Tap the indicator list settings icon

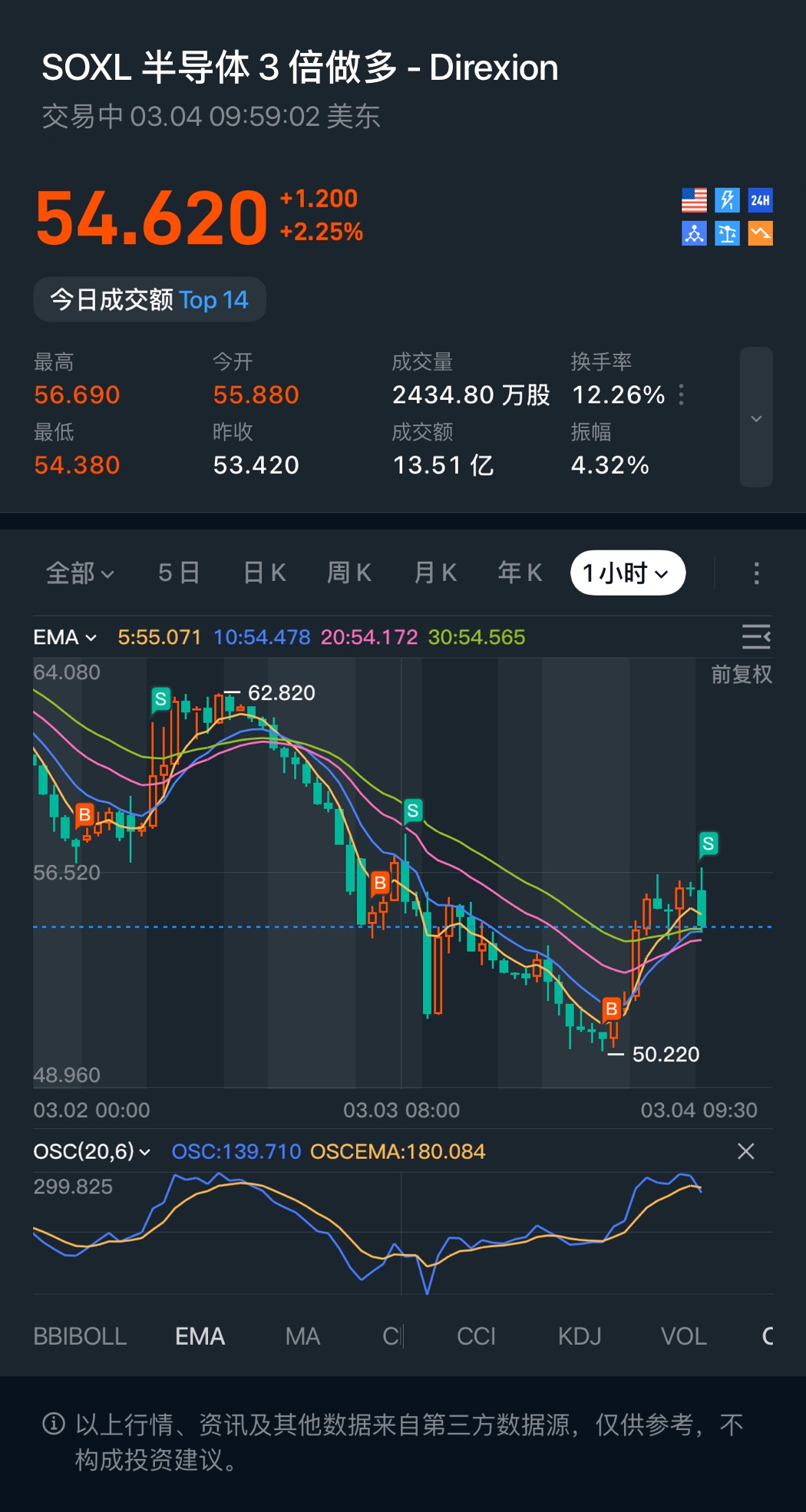[756, 637]
